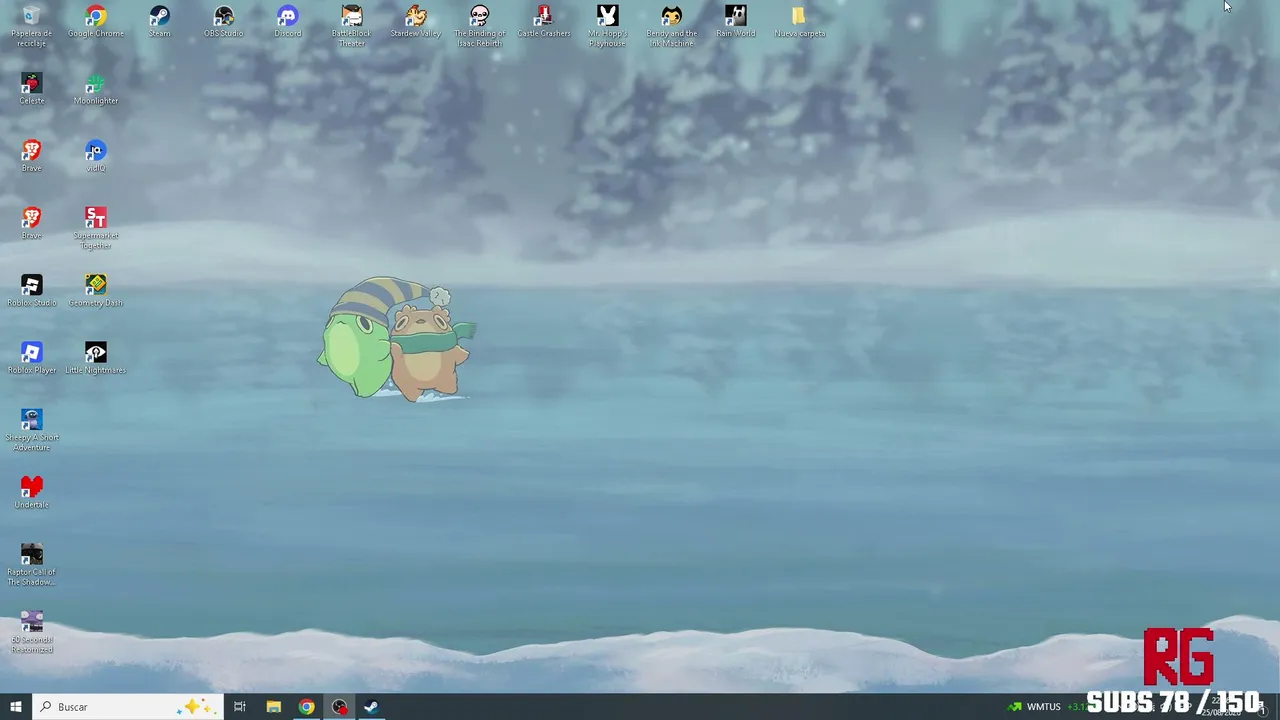Select the Supermarket Together shortcut
This screenshot has width=1280, height=720.
pyautogui.click(x=96, y=228)
